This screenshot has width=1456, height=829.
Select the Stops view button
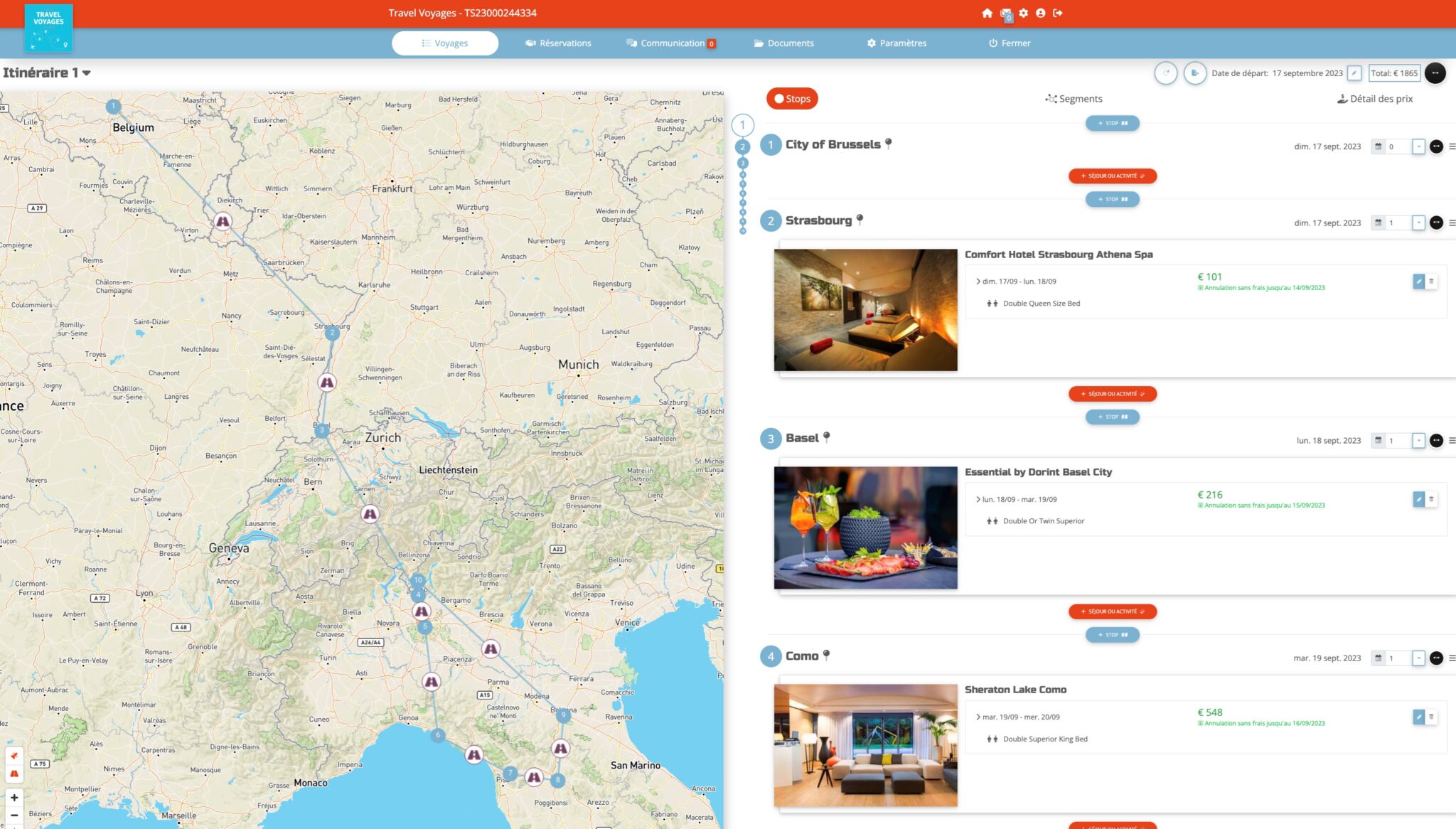(792, 99)
